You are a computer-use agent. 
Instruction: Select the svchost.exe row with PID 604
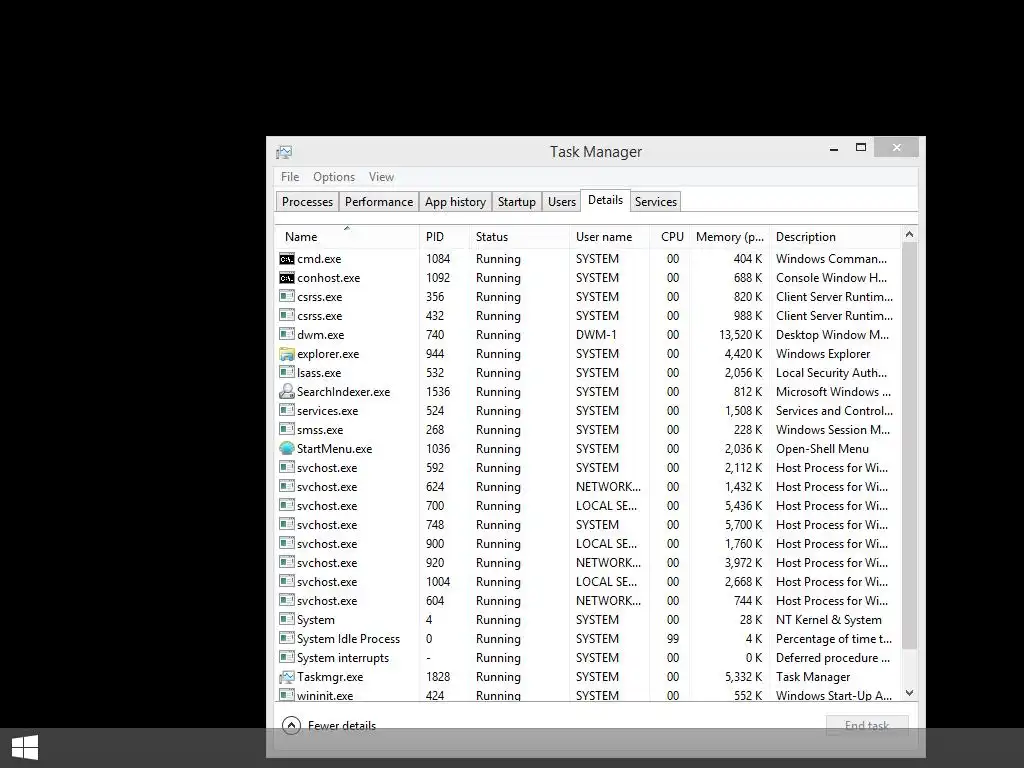(588, 600)
